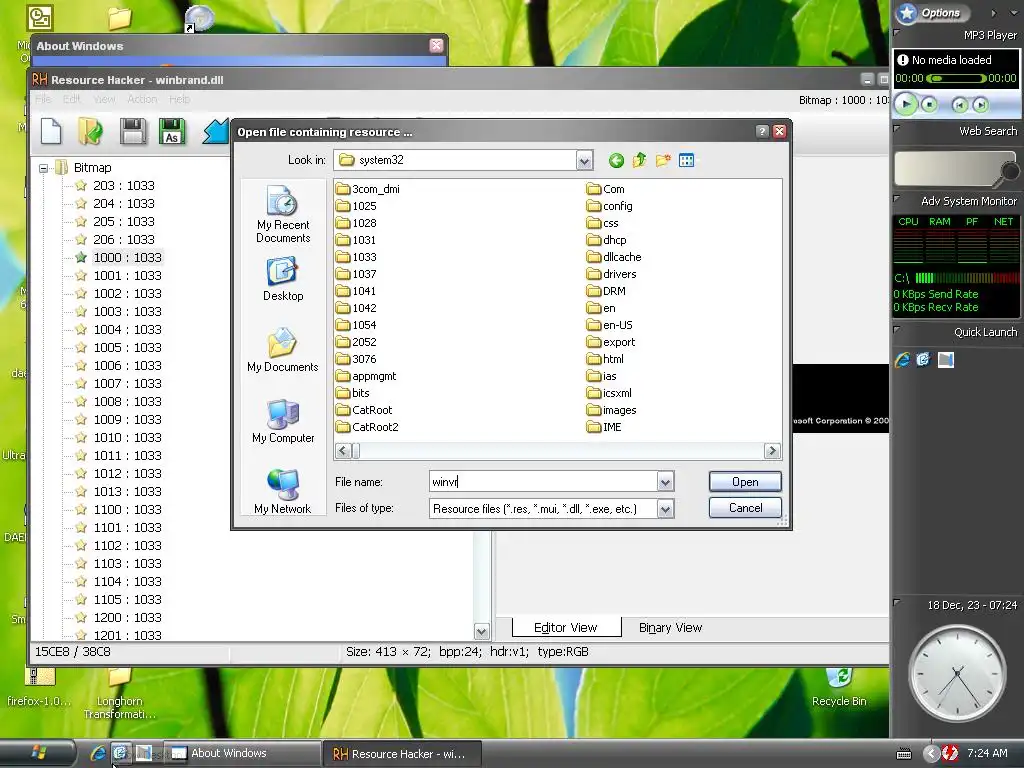Collapse the Adv System Monitor section

pyautogui.click(x=897, y=199)
